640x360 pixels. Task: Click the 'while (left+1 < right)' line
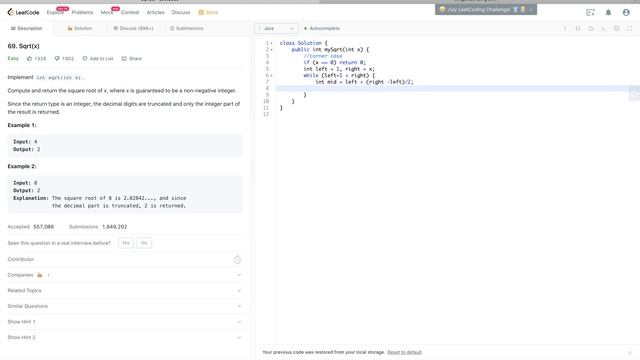coord(339,76)
